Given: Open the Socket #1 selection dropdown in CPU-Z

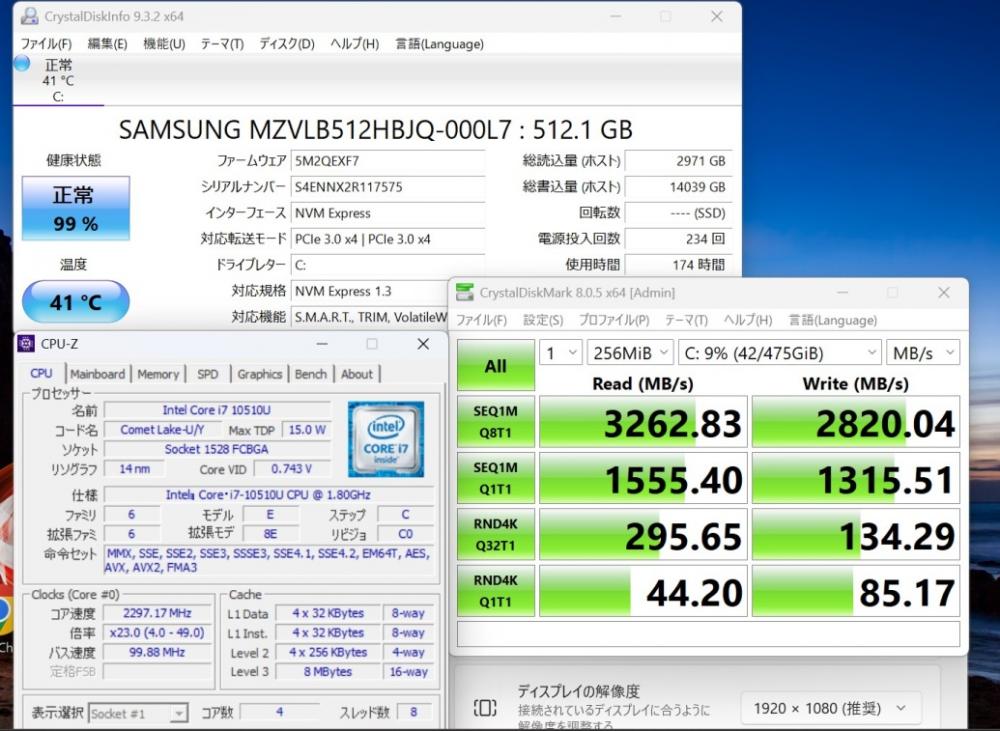Looking at the screenshot, I should pyautogui.click(x=138, y=713).
